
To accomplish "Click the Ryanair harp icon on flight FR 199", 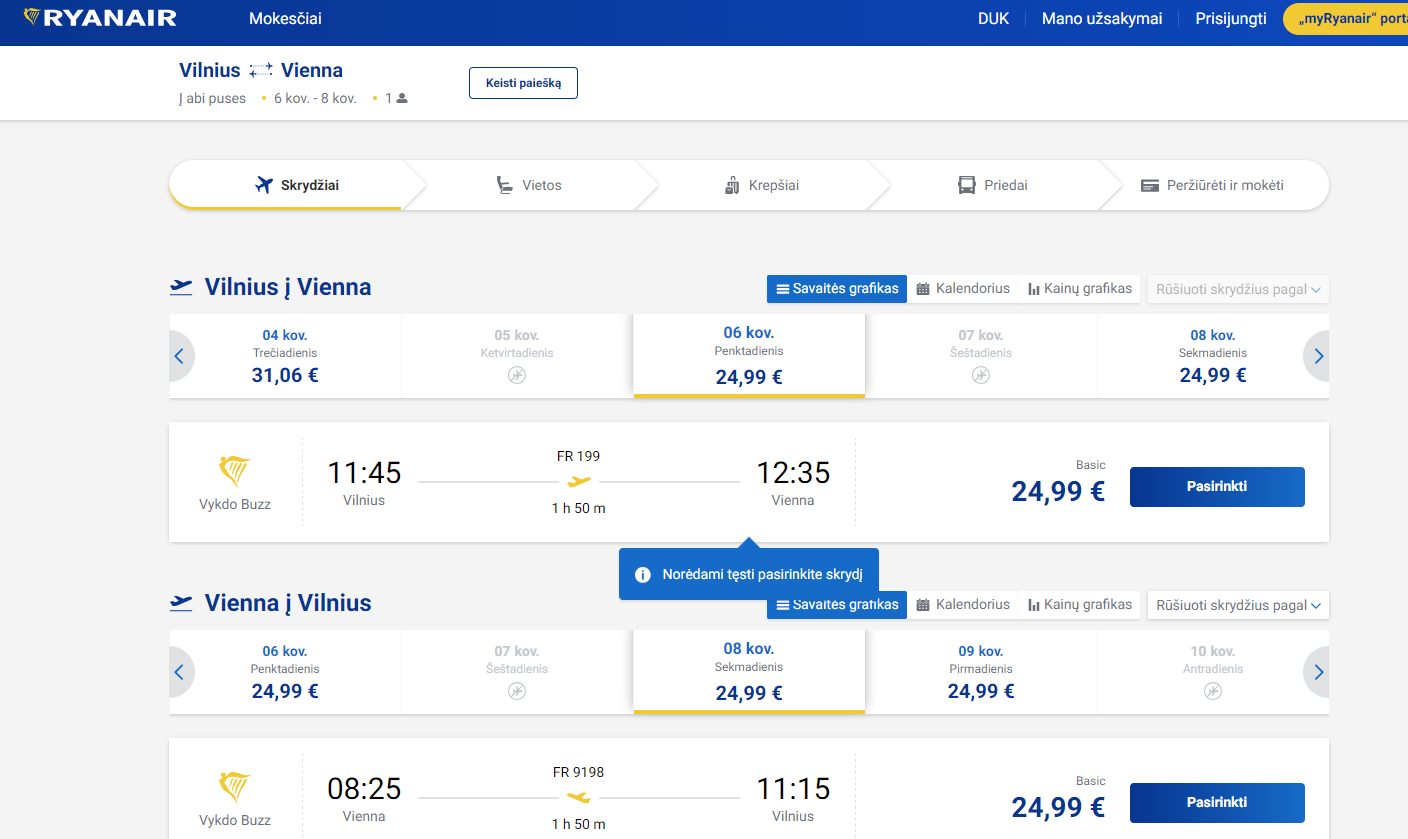I will point(235,471).
